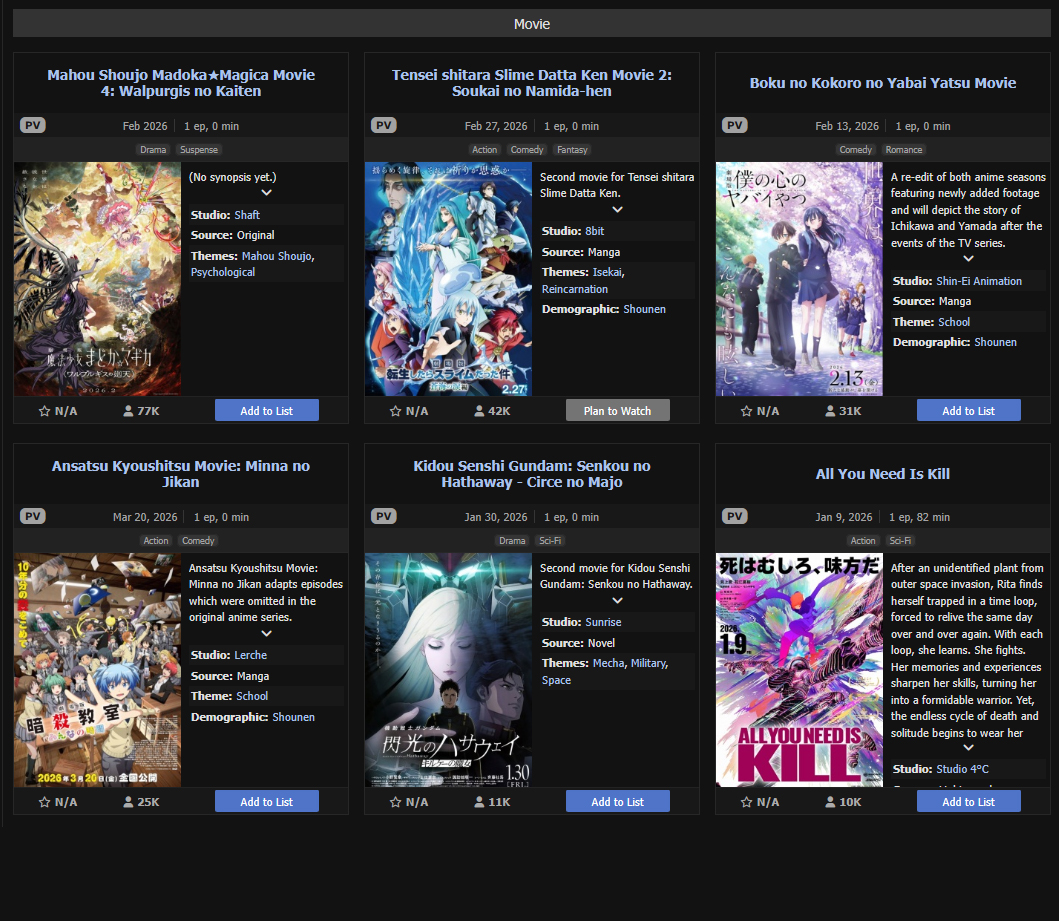
Task: Select the Suspense genre tag on Madoka card
Action: click(x=198, y=150)
